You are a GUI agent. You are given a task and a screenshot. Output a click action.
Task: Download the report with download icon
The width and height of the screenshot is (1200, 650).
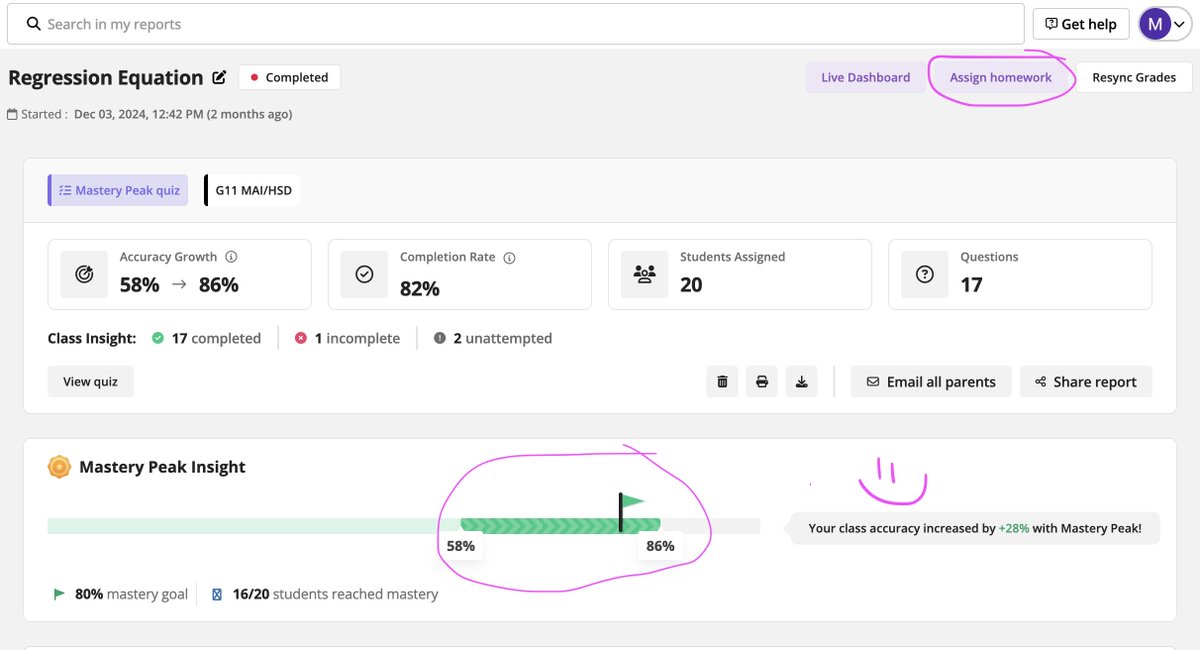(x=801, y=381)
